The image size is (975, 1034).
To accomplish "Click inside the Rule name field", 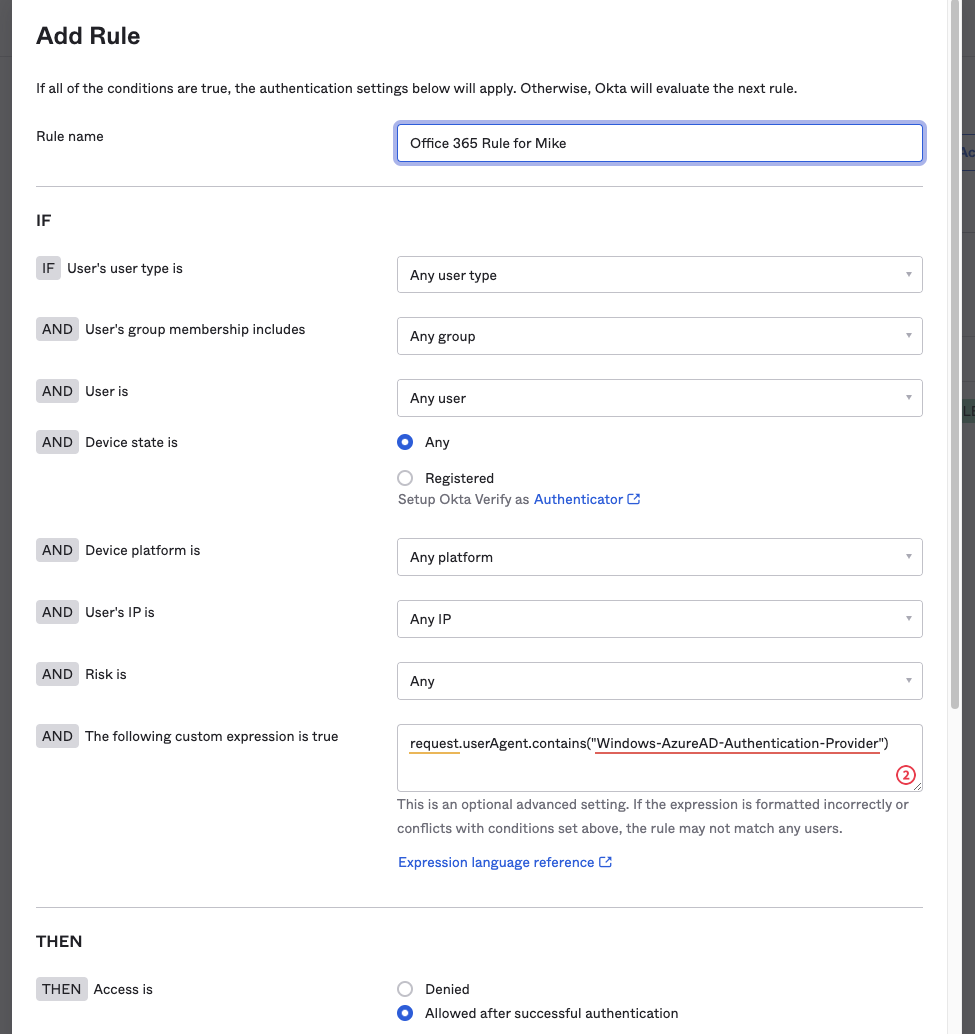I will 660,143.
